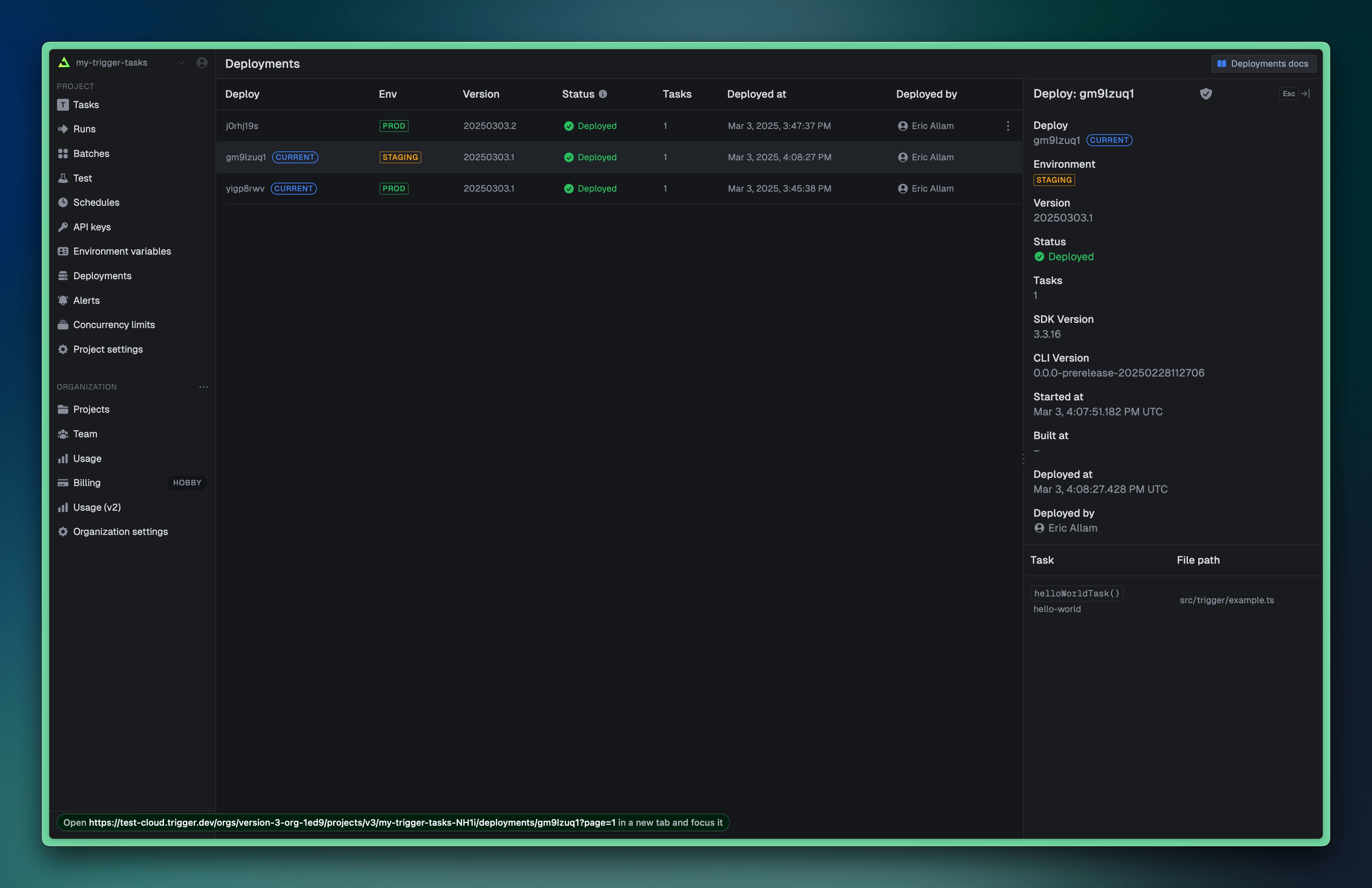Click the CURRENT badge on gm9lzuq1
Viewport: 1372px width, 888px height.
pyautogui.click(x=295, y=157)
